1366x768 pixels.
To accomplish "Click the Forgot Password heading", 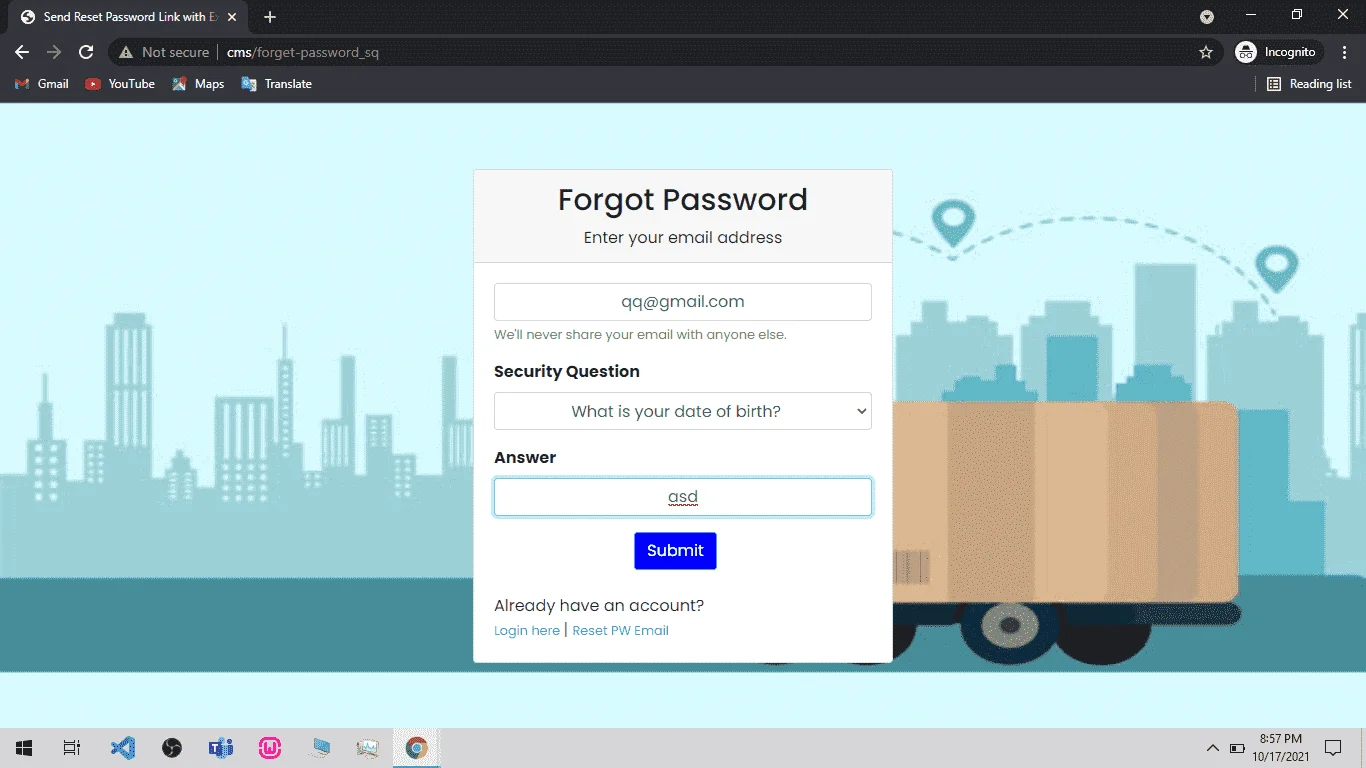I will (683, 200).
